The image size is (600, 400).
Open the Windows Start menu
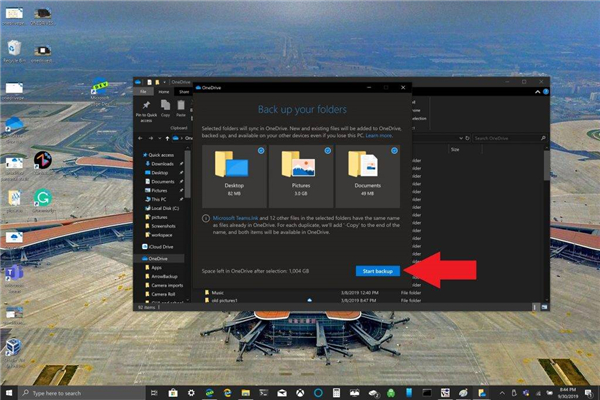pos(9,391)
